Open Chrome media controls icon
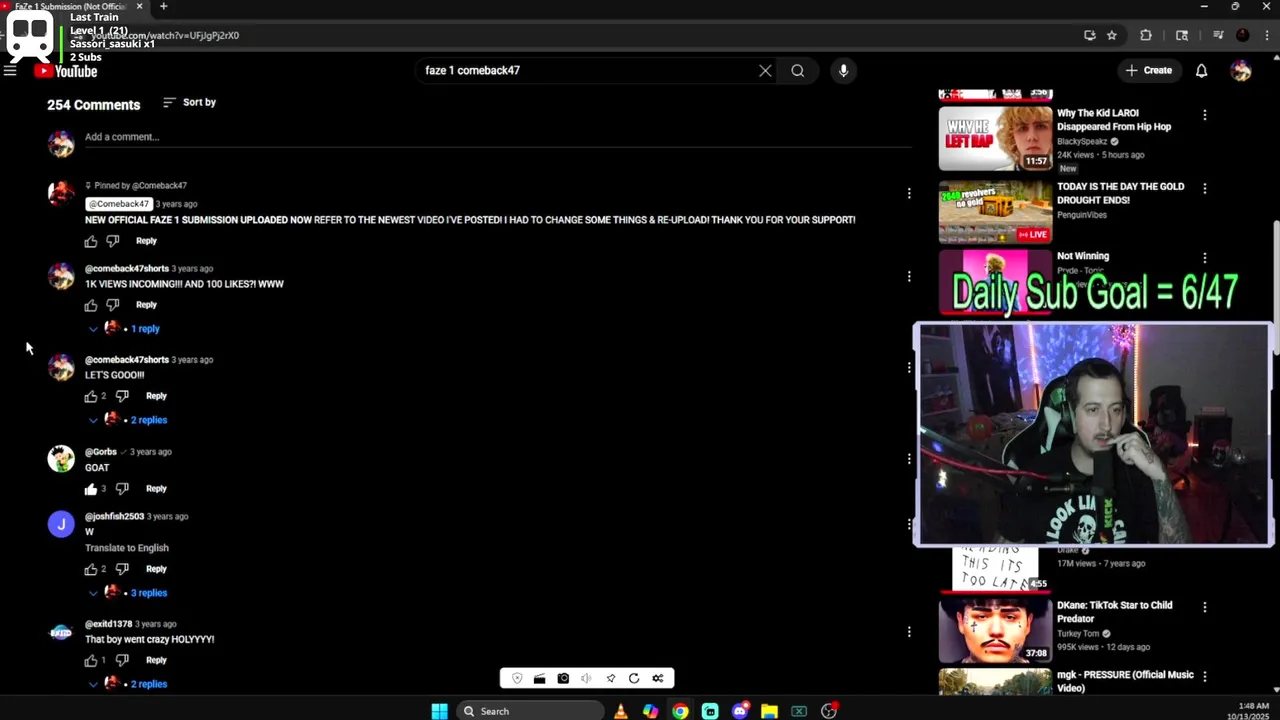This screenshot has height=720, width=1280. coord(1218,35)
